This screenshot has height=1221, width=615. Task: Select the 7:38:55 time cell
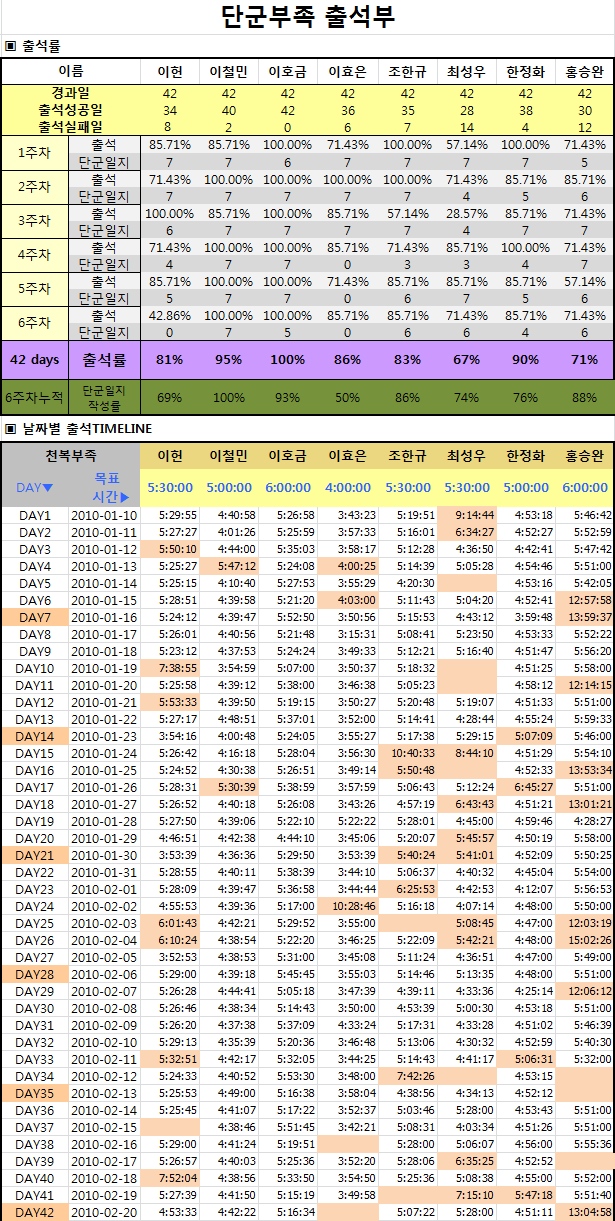coord(169,668)
